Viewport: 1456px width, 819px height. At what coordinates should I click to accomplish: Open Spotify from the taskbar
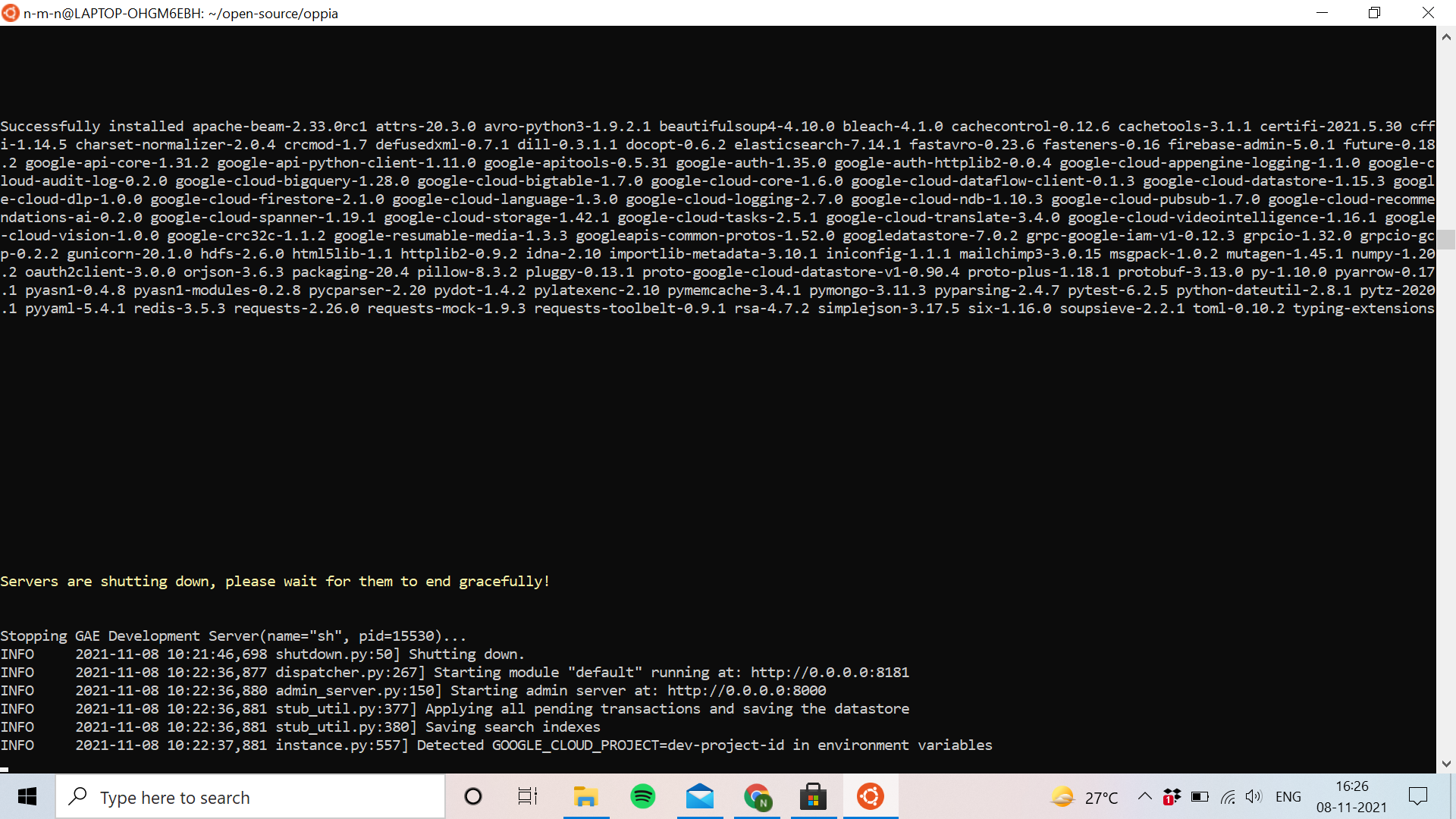coord(643,796)
